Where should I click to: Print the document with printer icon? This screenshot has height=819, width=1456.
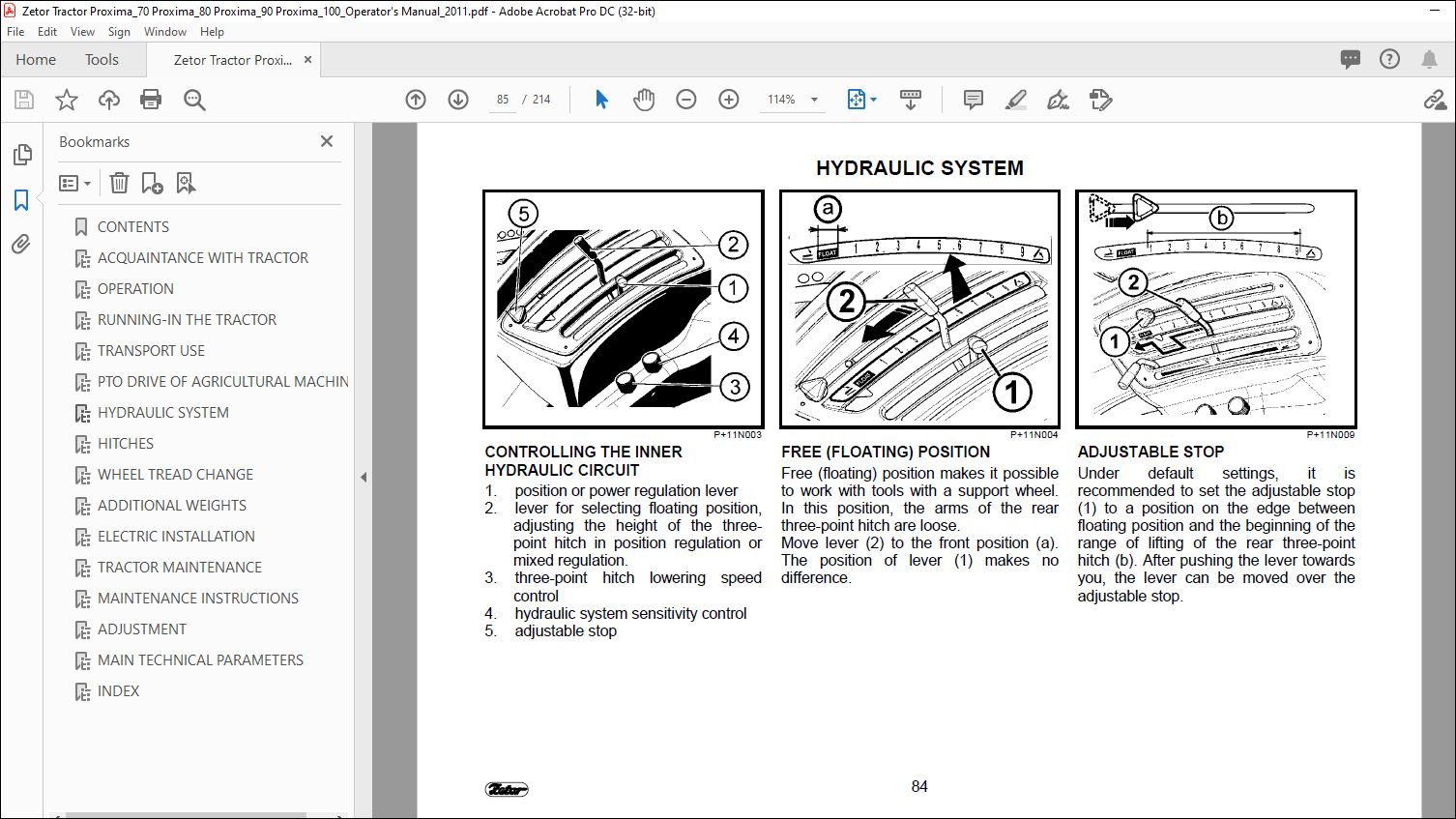click(x=151, y=100)
